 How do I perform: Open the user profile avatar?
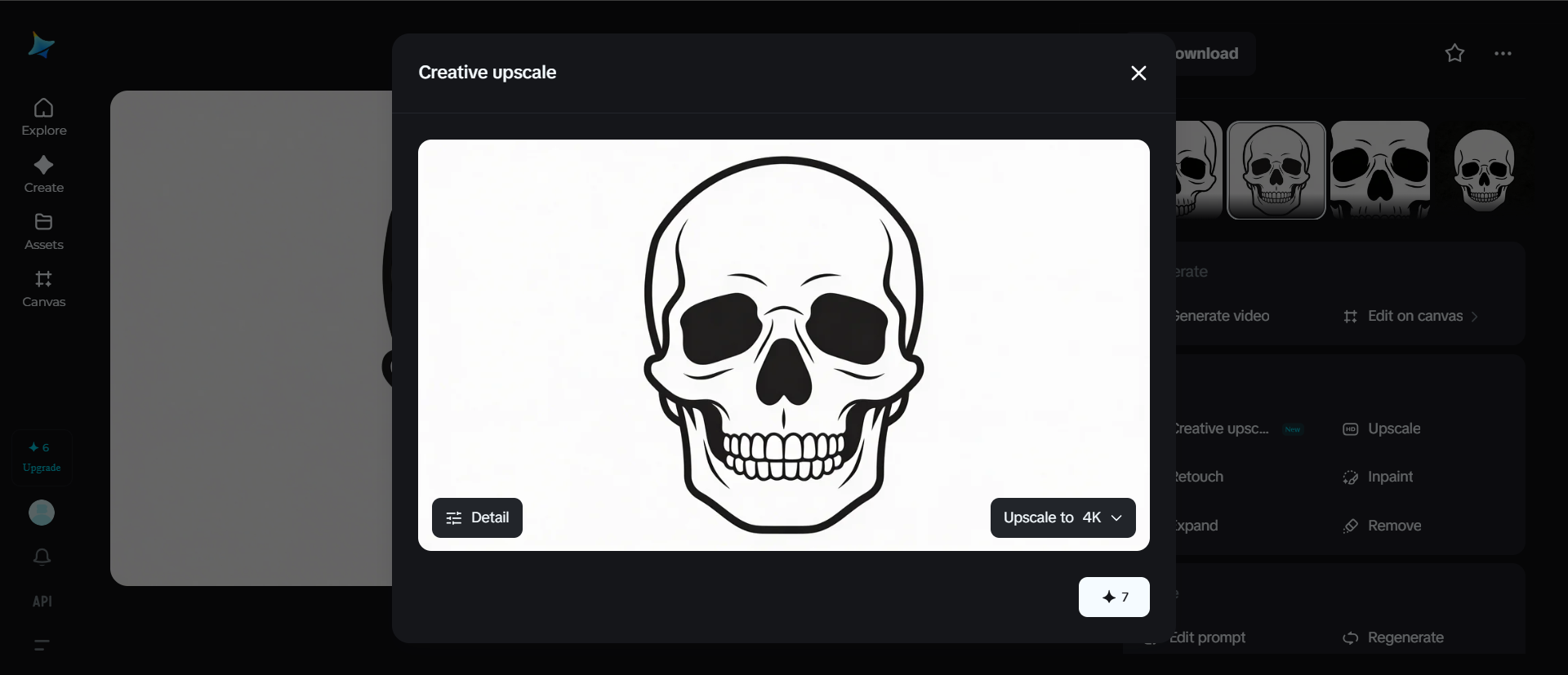tap(42, 513)
